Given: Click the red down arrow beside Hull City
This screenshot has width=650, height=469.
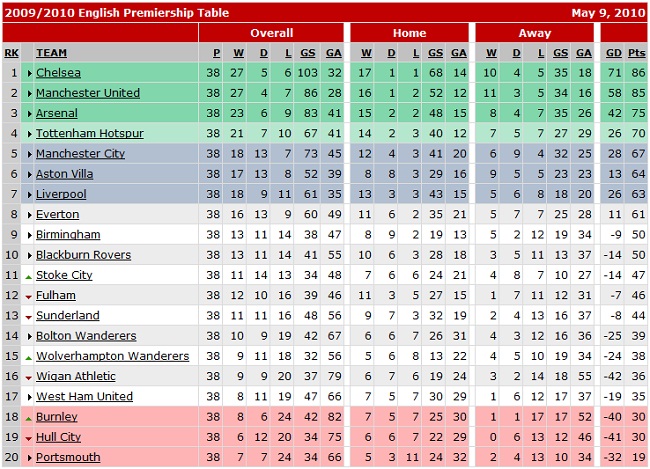Looking at the screenshot, I should (x=29, y=438).
